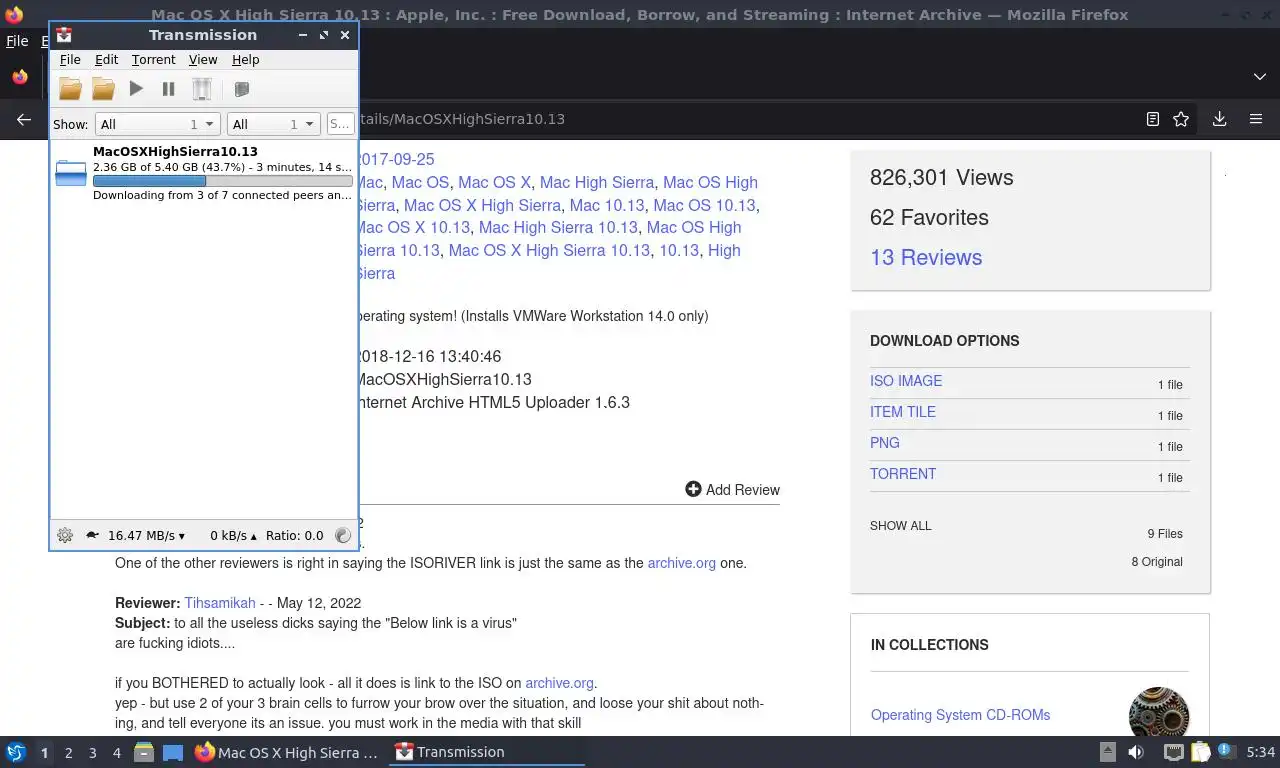The height and width of the screenshot is (768, 1280).
Task: Click the torrent download progress bar
Action: point(222,181)
